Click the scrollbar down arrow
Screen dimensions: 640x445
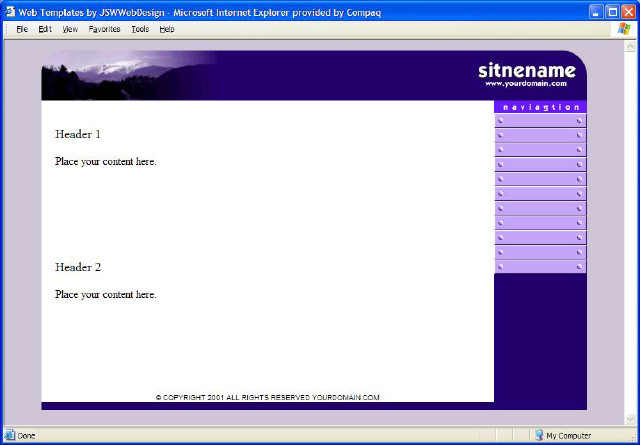[629, 419]
